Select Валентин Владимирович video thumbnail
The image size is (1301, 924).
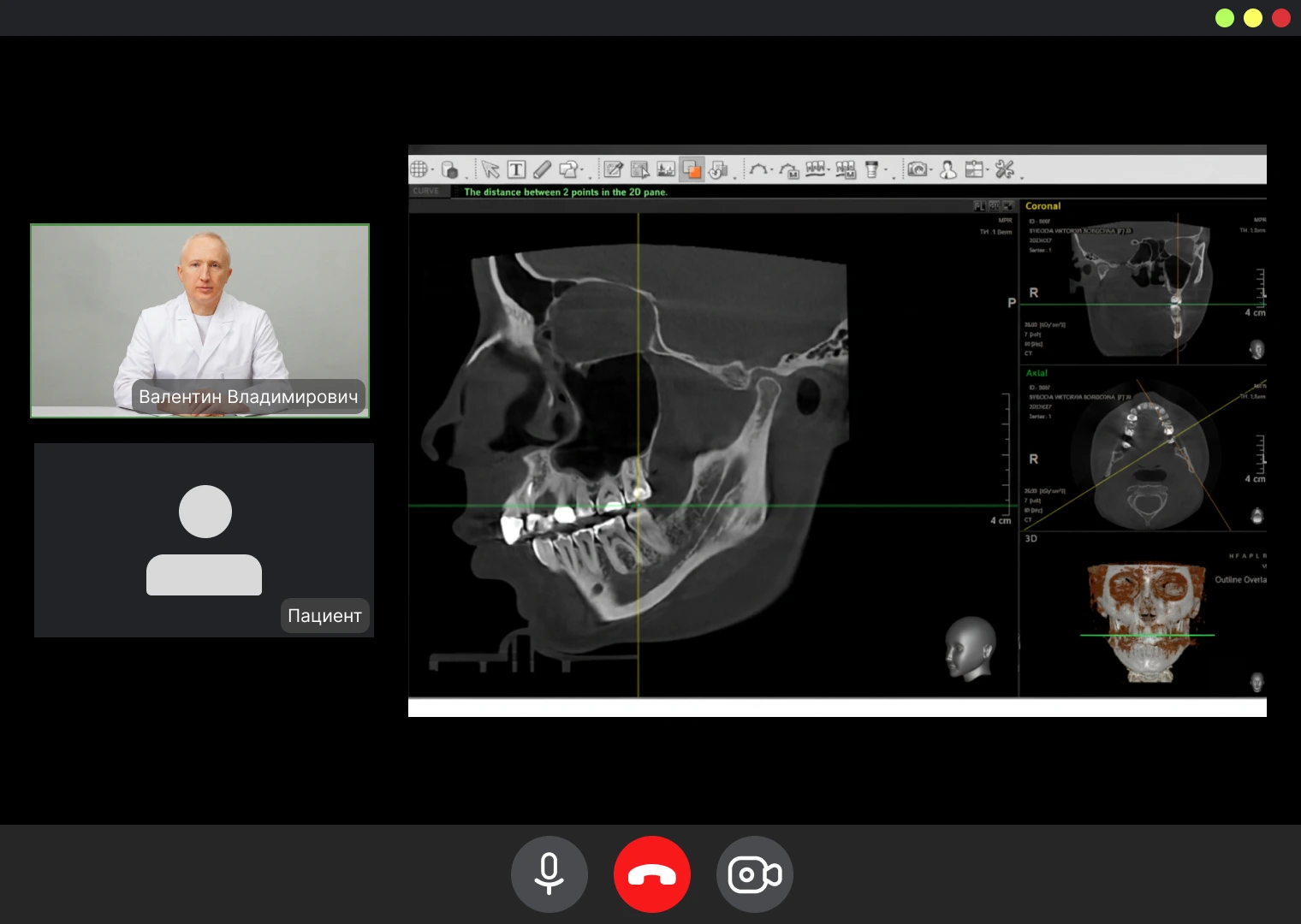pos(200,321)
